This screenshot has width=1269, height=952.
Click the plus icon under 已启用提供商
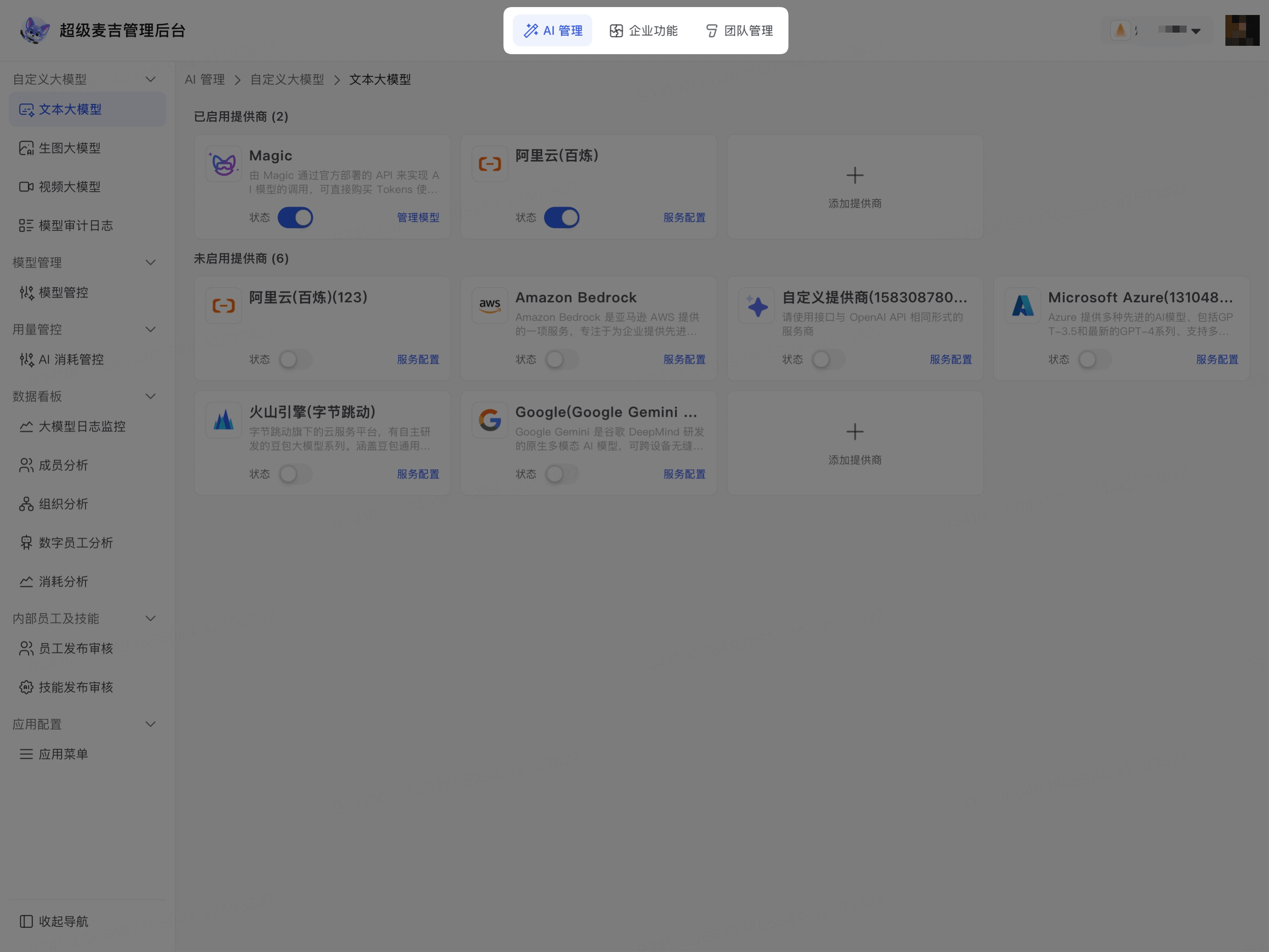coord(855,176)
